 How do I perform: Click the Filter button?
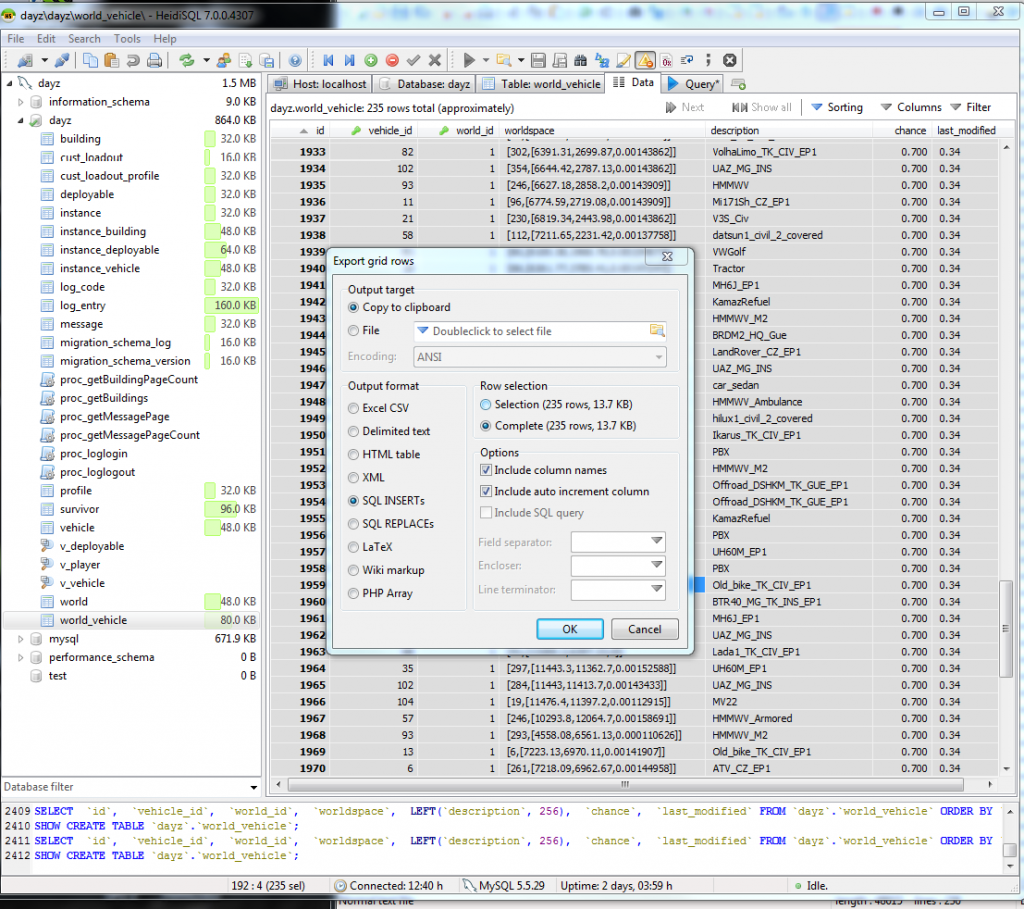coord(970,107)
